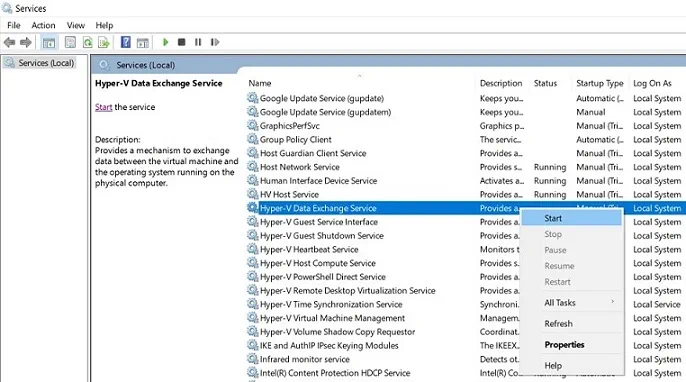Select Services (Local) in the left tree

(46, 63)
